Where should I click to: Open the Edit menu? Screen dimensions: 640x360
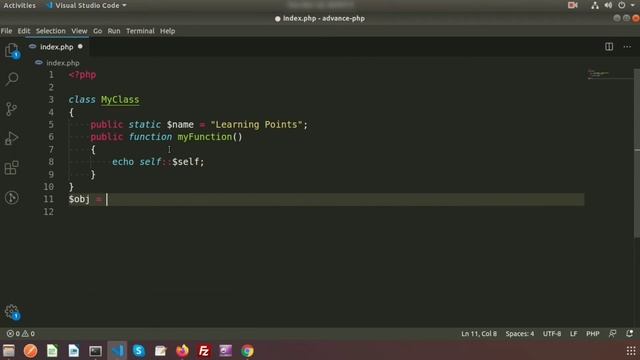coord(24,31)
